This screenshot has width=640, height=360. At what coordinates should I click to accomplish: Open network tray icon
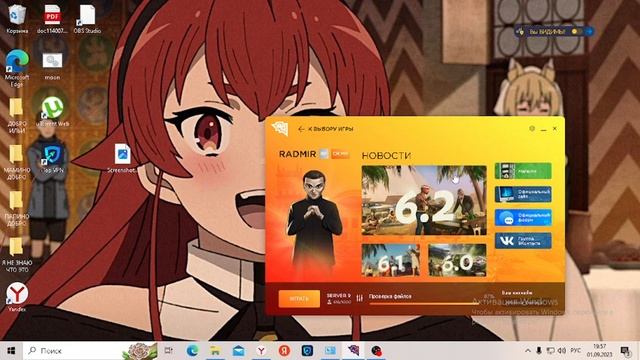(551, 351)
